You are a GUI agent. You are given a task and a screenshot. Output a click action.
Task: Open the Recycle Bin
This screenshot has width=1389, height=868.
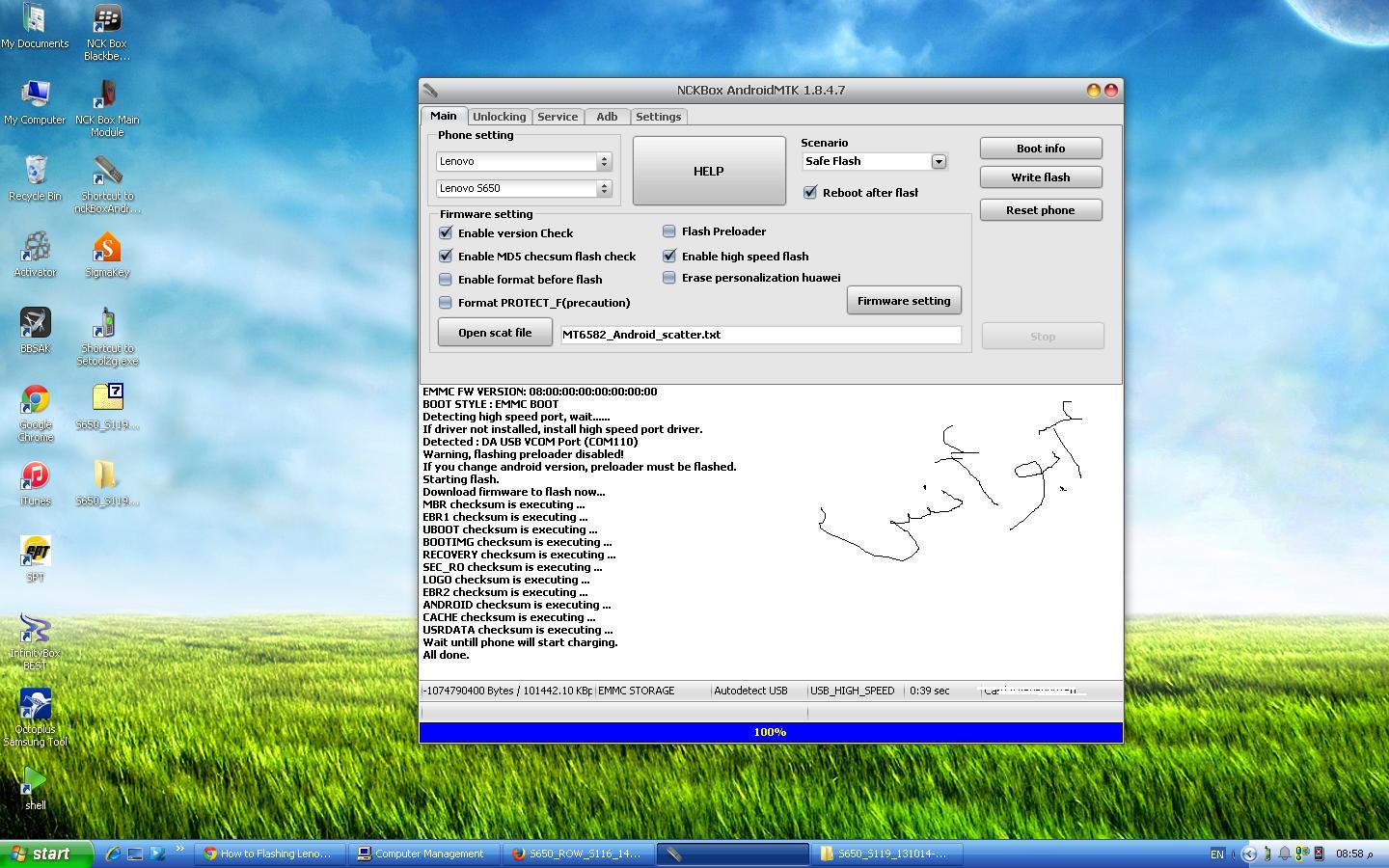(x=35, y=178)
